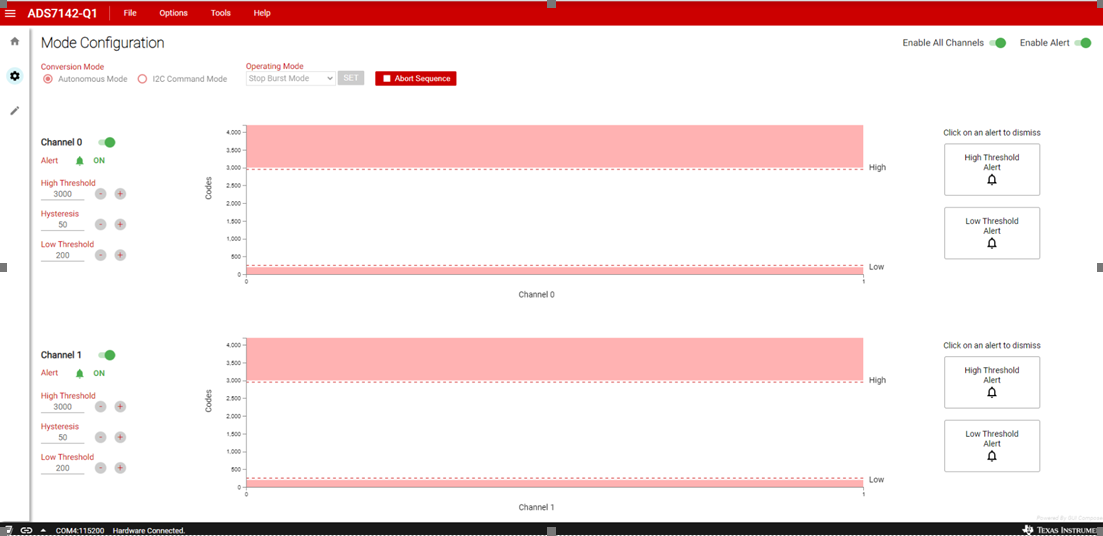The image size is (1103, 536).
Task: Toggle the Channel 0 enable switch
Action: click(x=107, y=142)
